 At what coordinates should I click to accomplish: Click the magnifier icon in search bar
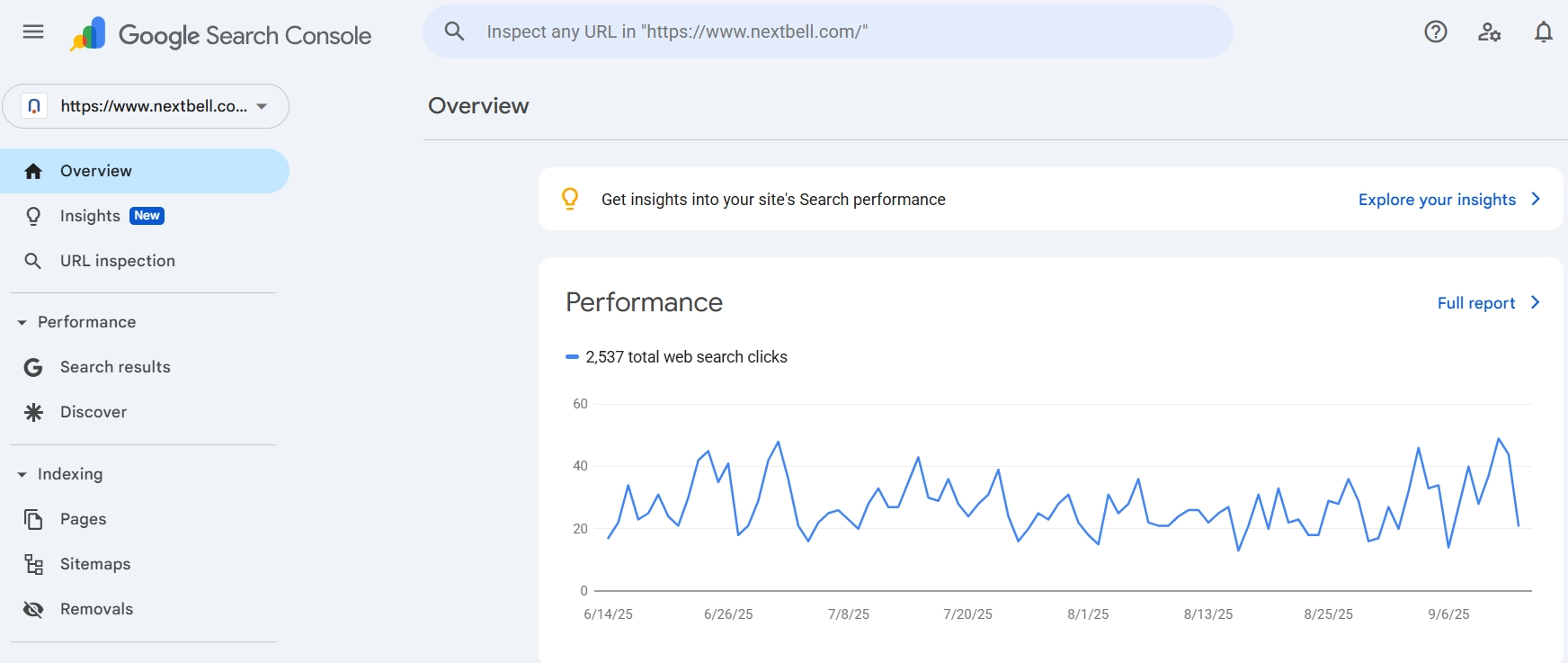coord(455,31)
